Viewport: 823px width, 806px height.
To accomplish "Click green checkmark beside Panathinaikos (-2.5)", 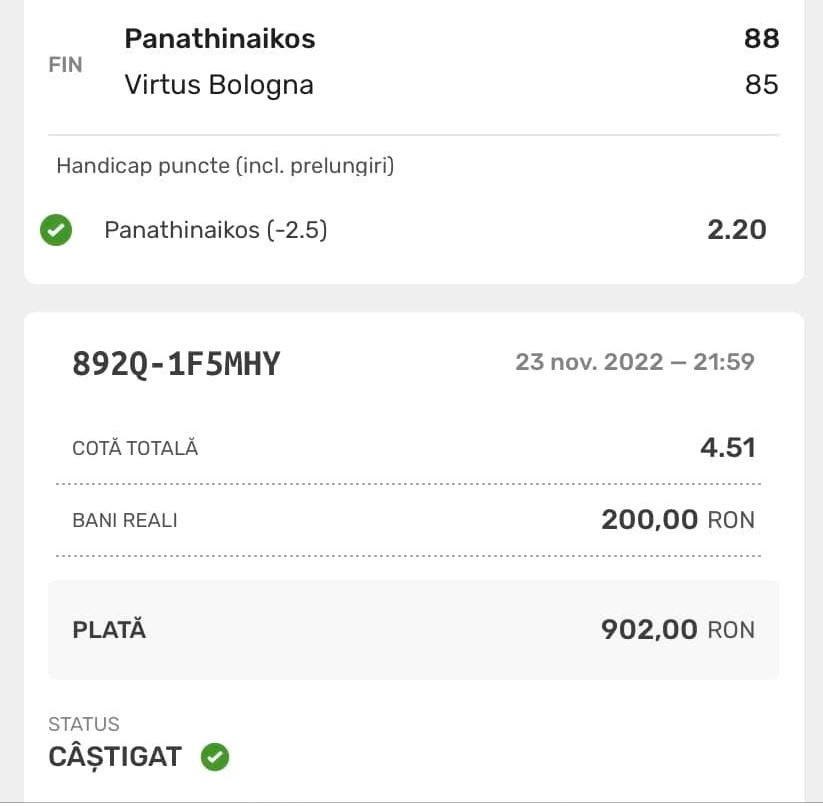I will tap(56, 231).
